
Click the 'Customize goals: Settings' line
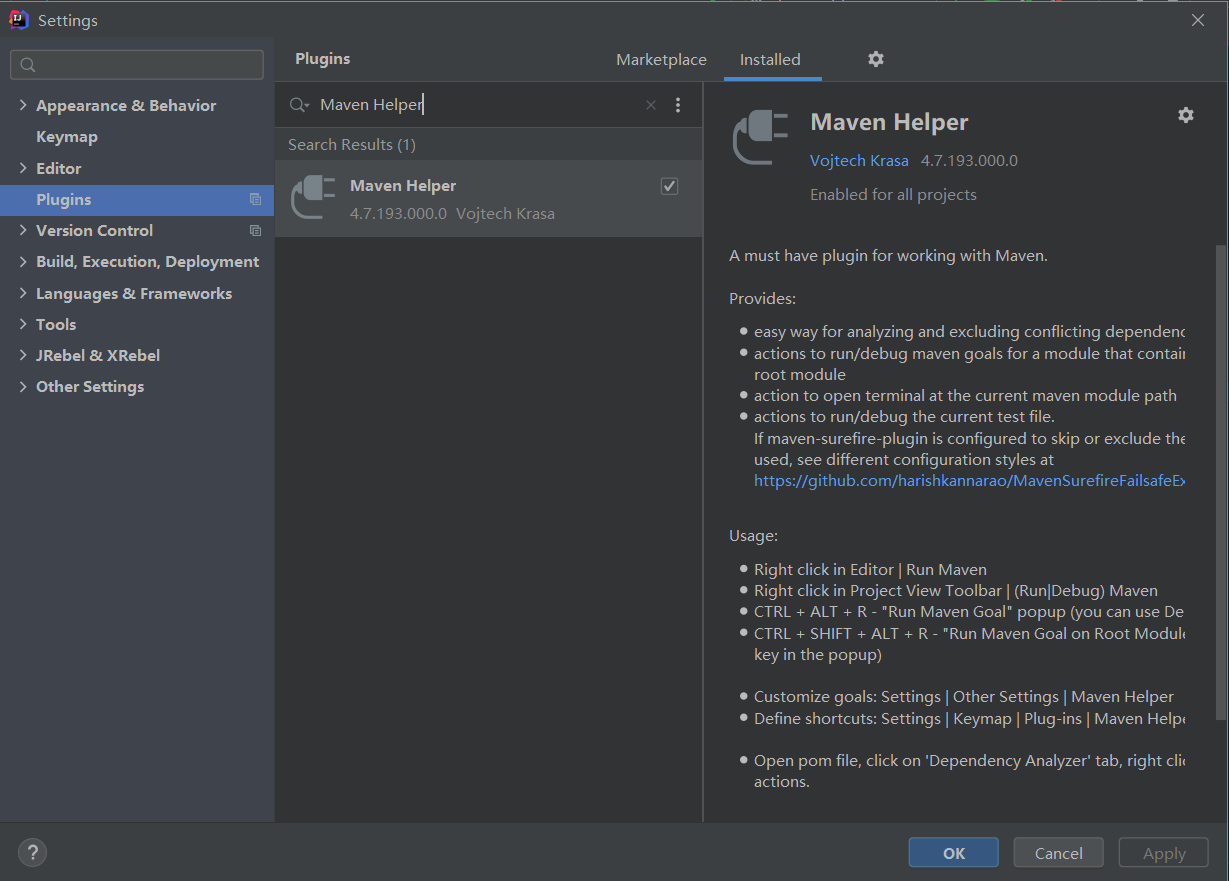(964, 697)
